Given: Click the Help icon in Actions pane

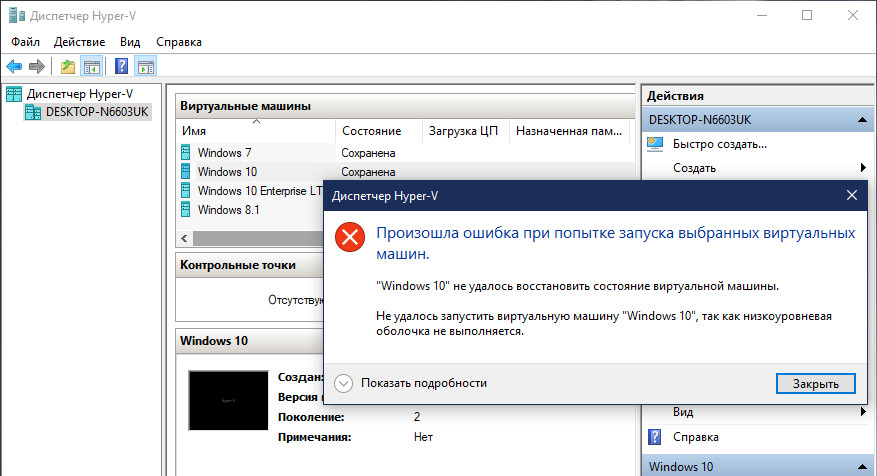Looking at the screenshot, I should 654,437.
